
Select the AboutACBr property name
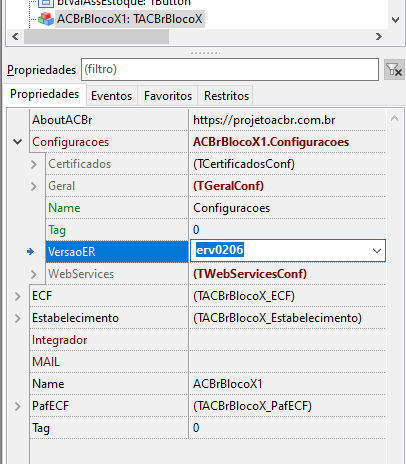pyautogui.click(x=62, y=120)
